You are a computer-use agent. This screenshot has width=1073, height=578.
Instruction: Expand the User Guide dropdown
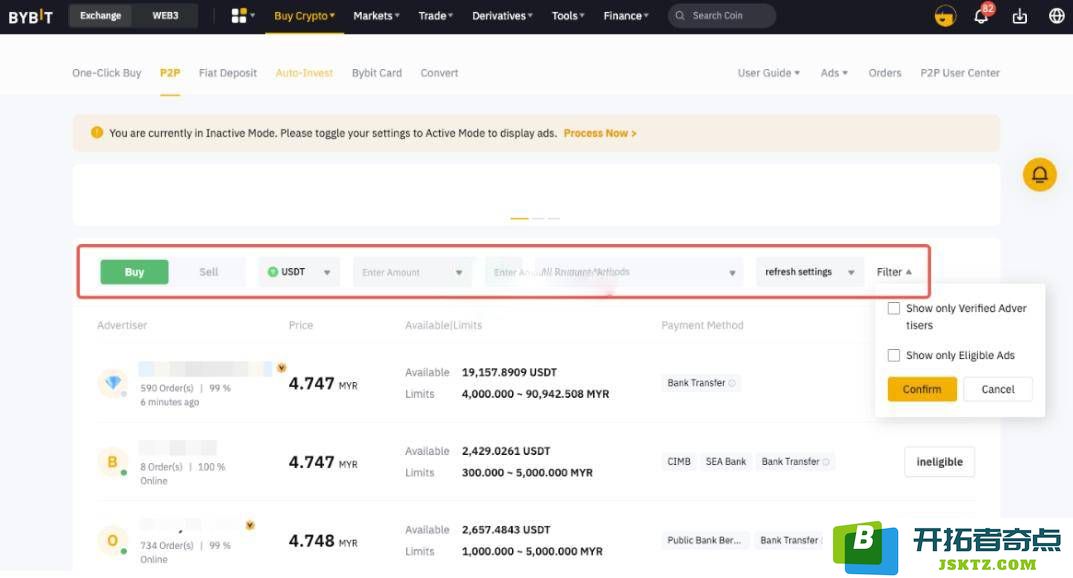[768, 73]
